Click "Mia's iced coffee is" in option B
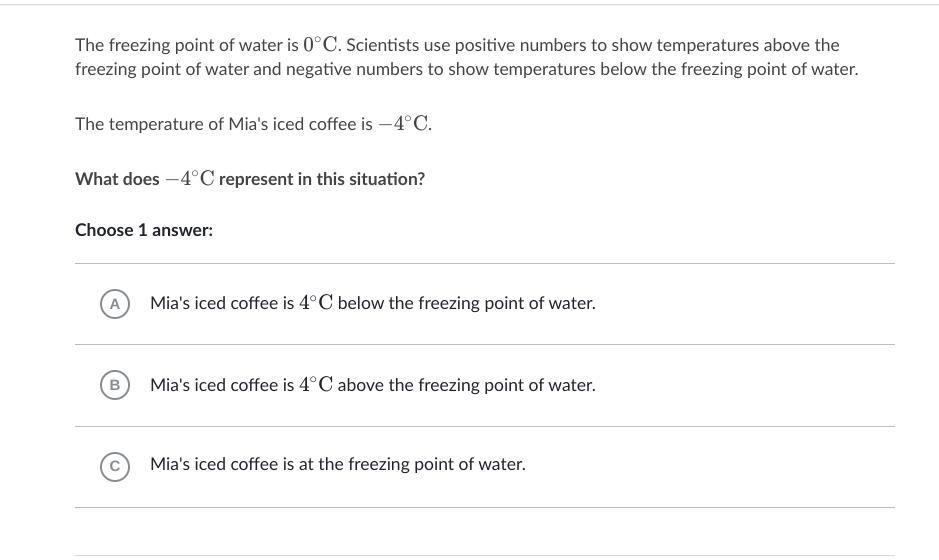 [x=222, y=385]
